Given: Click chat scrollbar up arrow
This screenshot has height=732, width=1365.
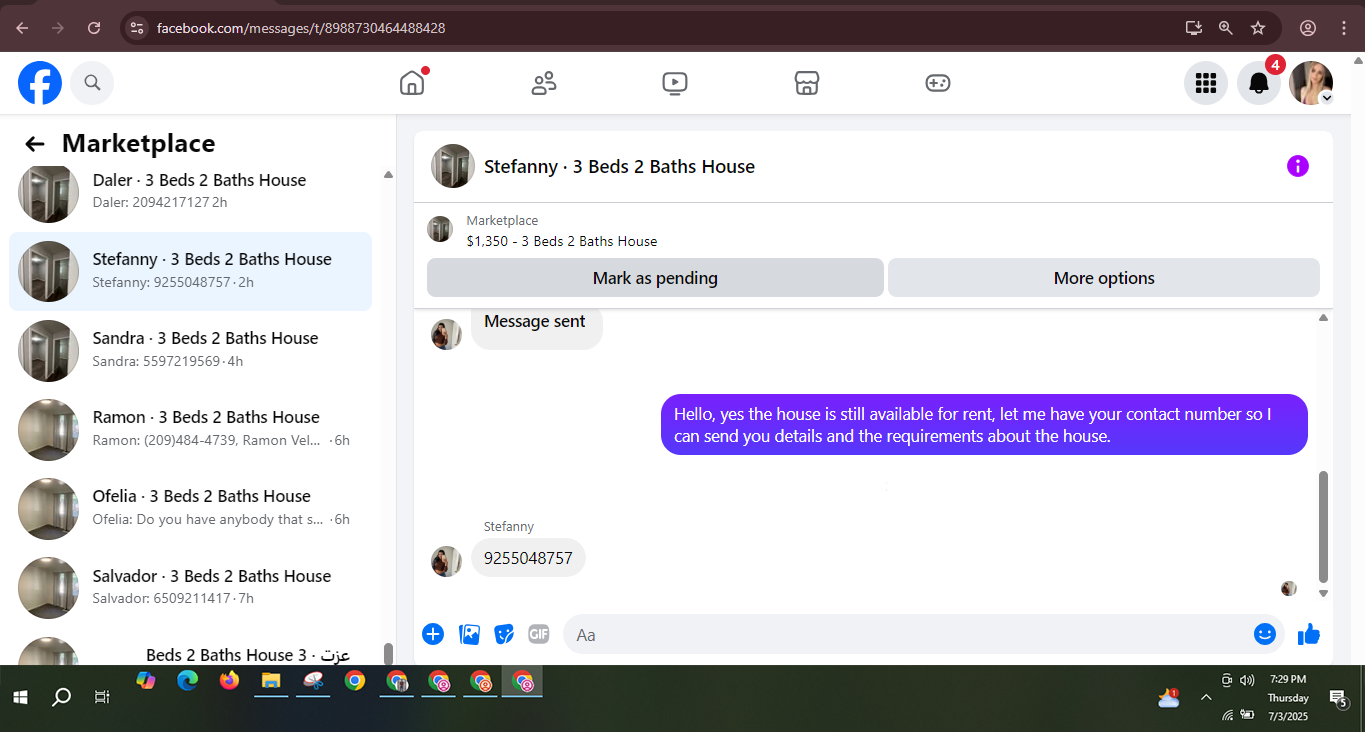Looking at the screenshot, I should (x=1323, y=317).
